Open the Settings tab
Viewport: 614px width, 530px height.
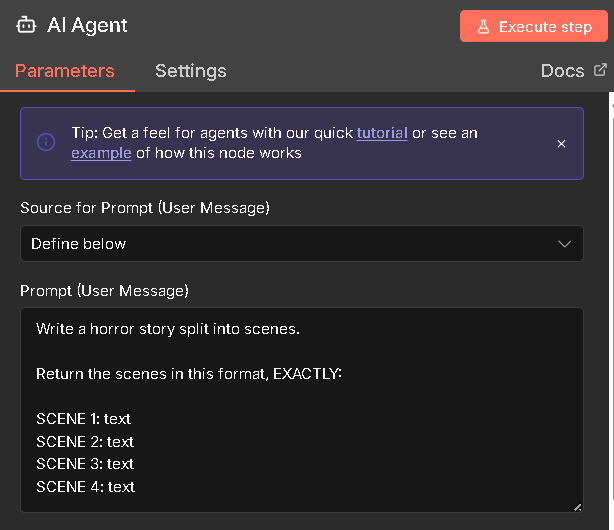point(190,71)
